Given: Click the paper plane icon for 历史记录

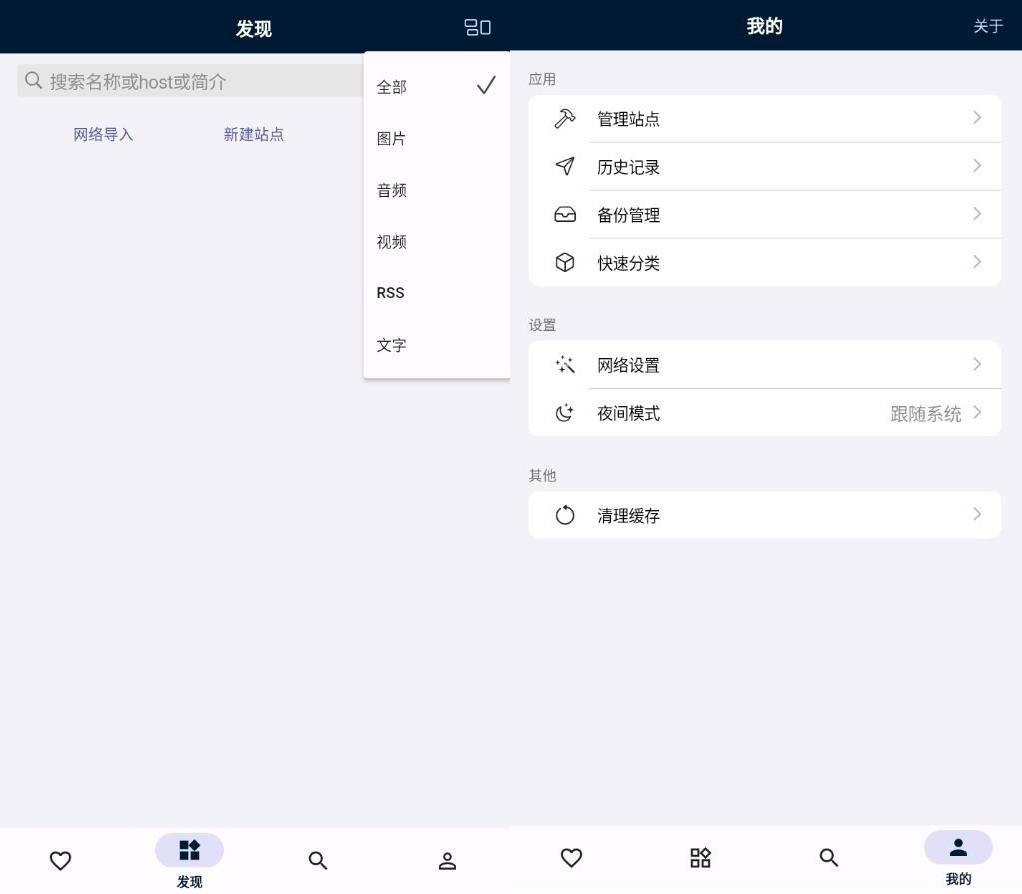Looking at the screenshot, I should click(x=565, y=167).
